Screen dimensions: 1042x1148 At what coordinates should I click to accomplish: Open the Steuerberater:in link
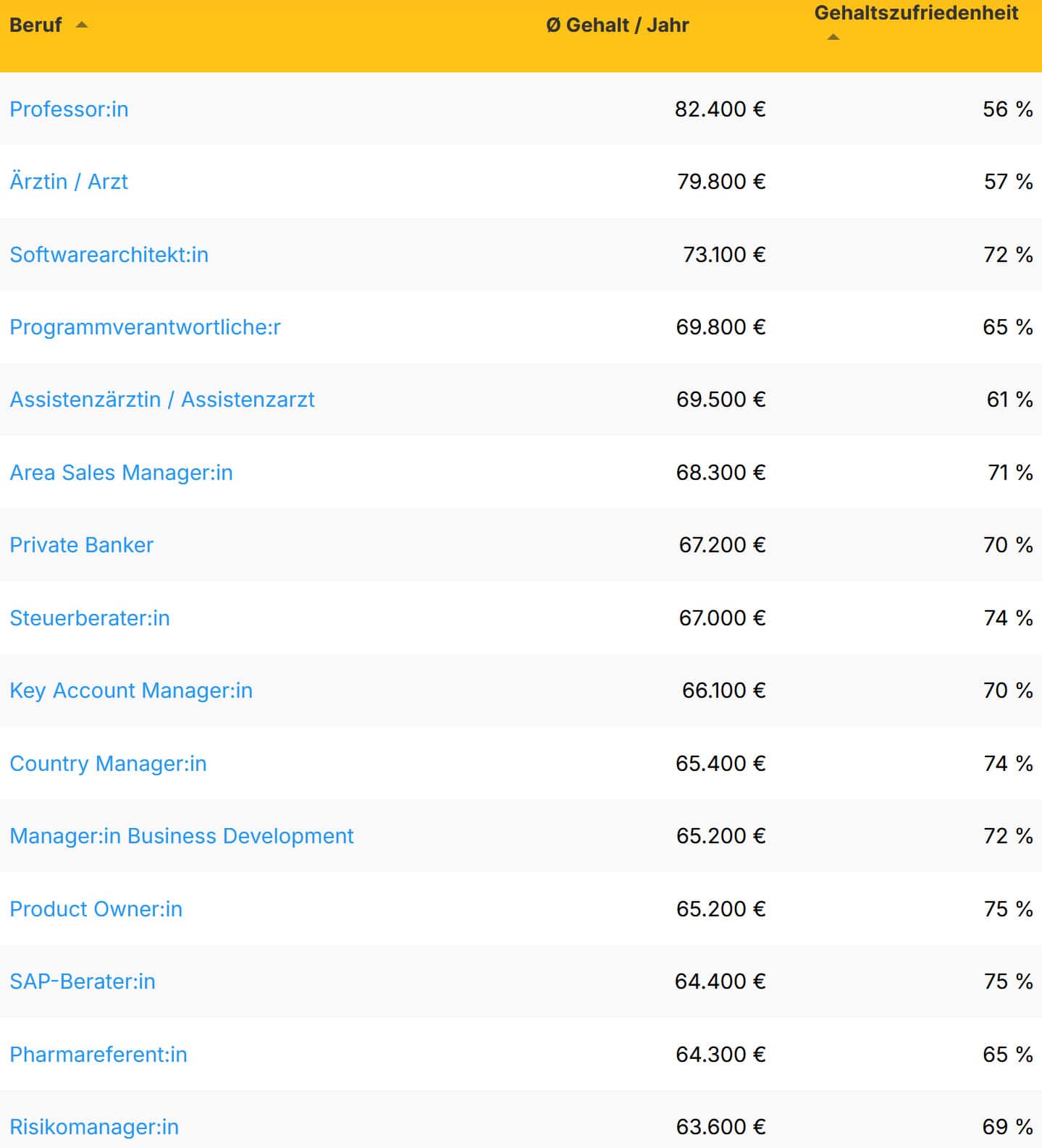point(90,618)
